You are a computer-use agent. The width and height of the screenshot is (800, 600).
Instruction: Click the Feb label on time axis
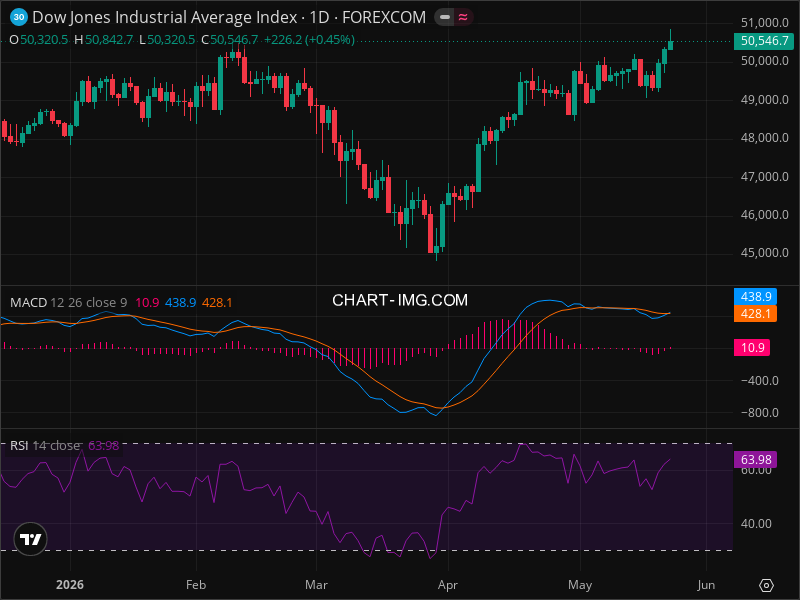click(x=196, y=585)
